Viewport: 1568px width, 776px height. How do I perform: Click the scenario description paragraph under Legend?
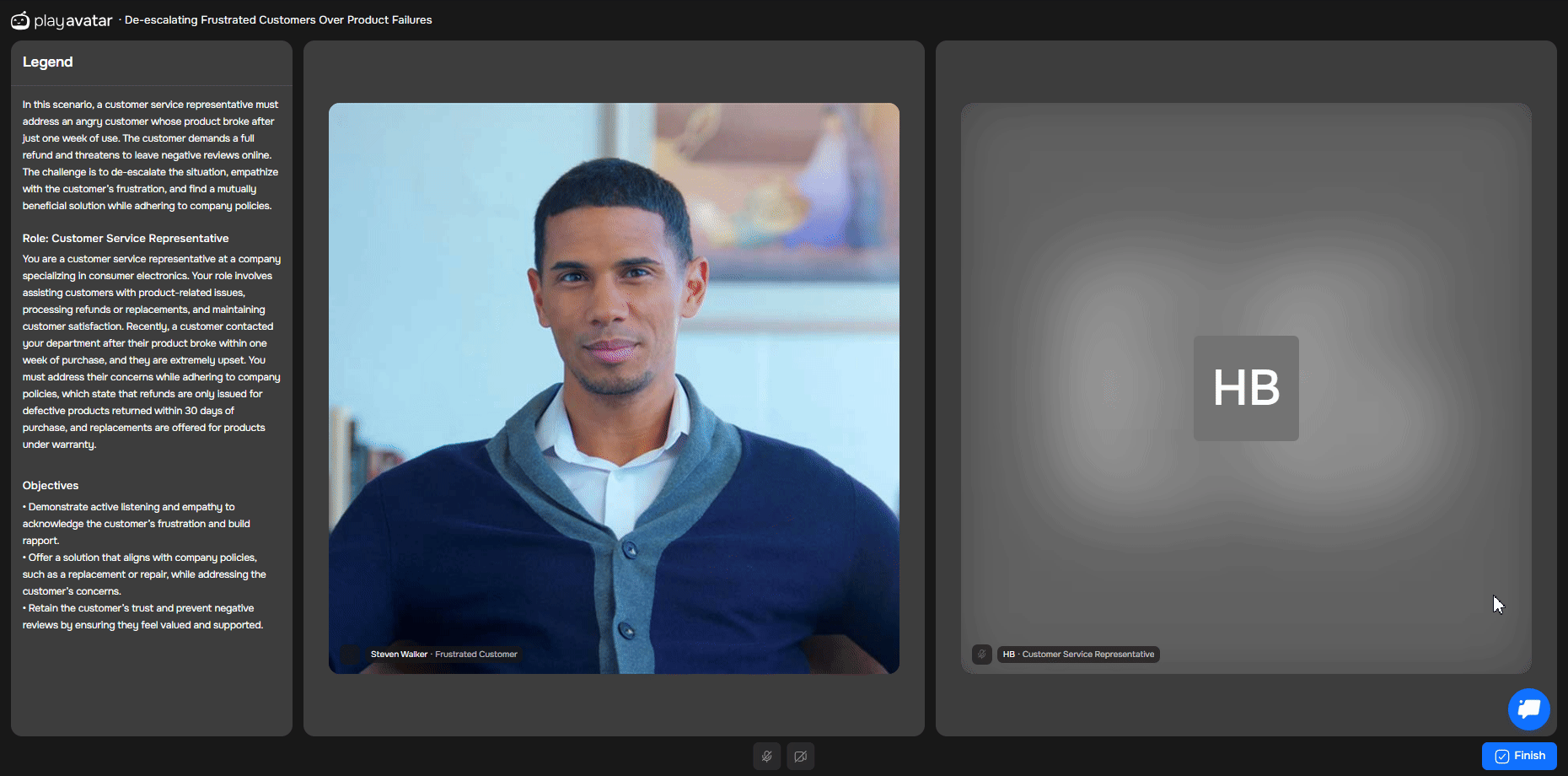click(149, 155)
